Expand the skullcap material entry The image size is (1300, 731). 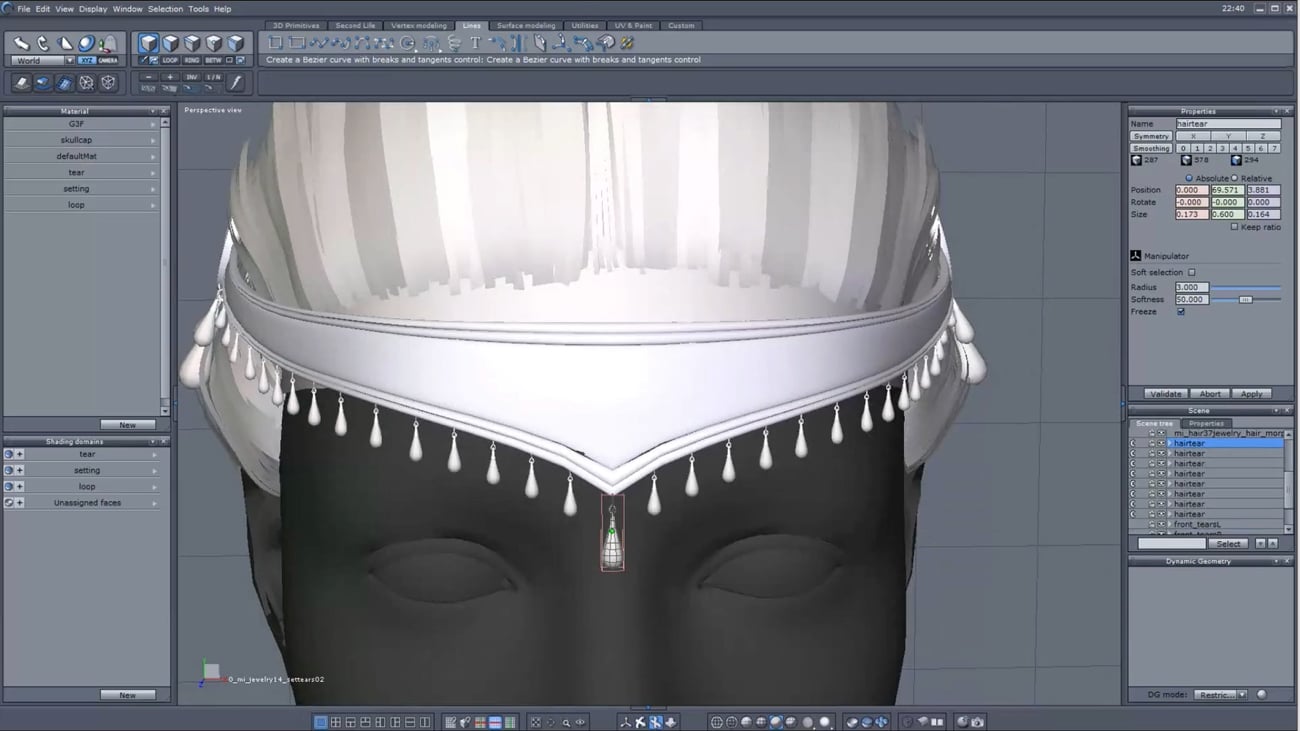tap(153, 140)
